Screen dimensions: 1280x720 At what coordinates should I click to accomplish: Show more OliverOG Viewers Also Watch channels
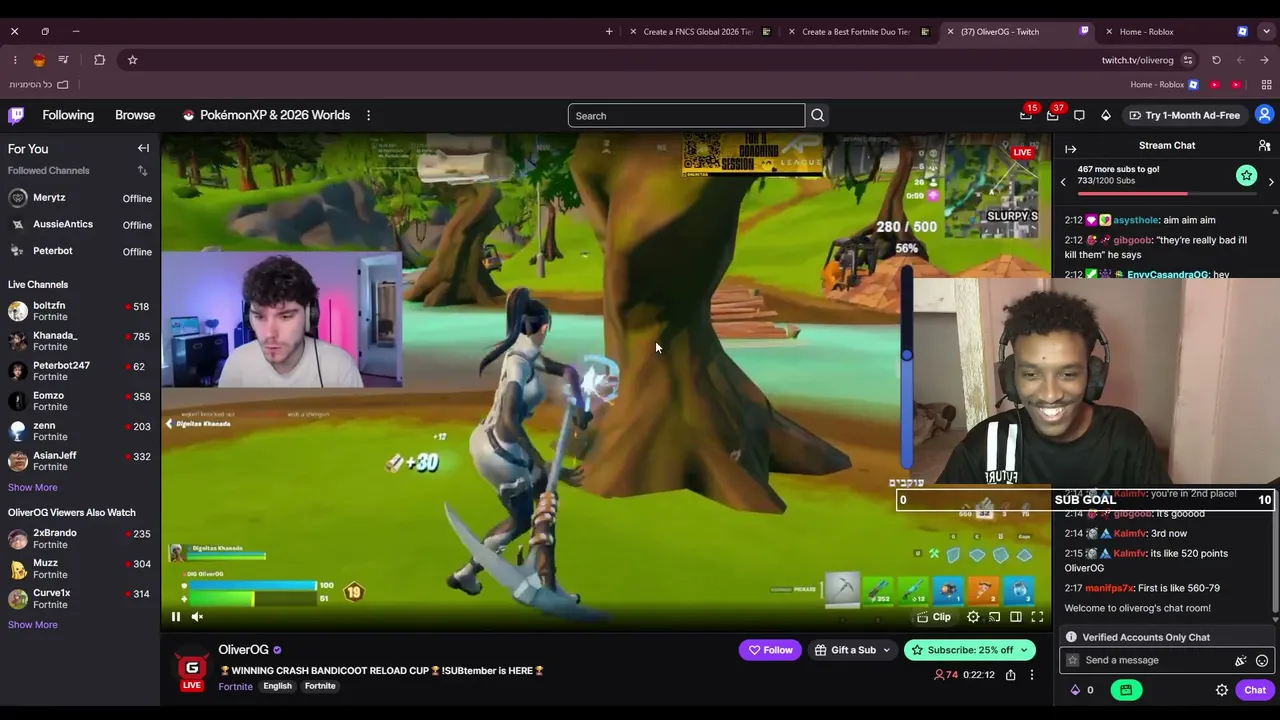tap(33, 625)
